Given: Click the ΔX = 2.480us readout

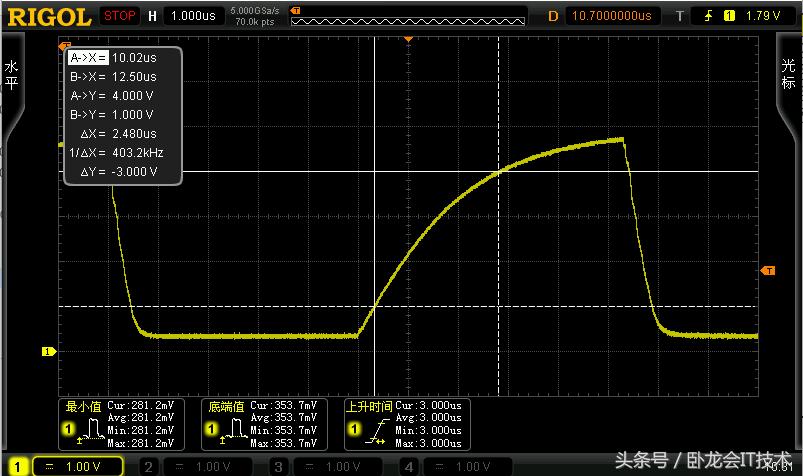Looking at the screenshot, I should coord(118,134).
